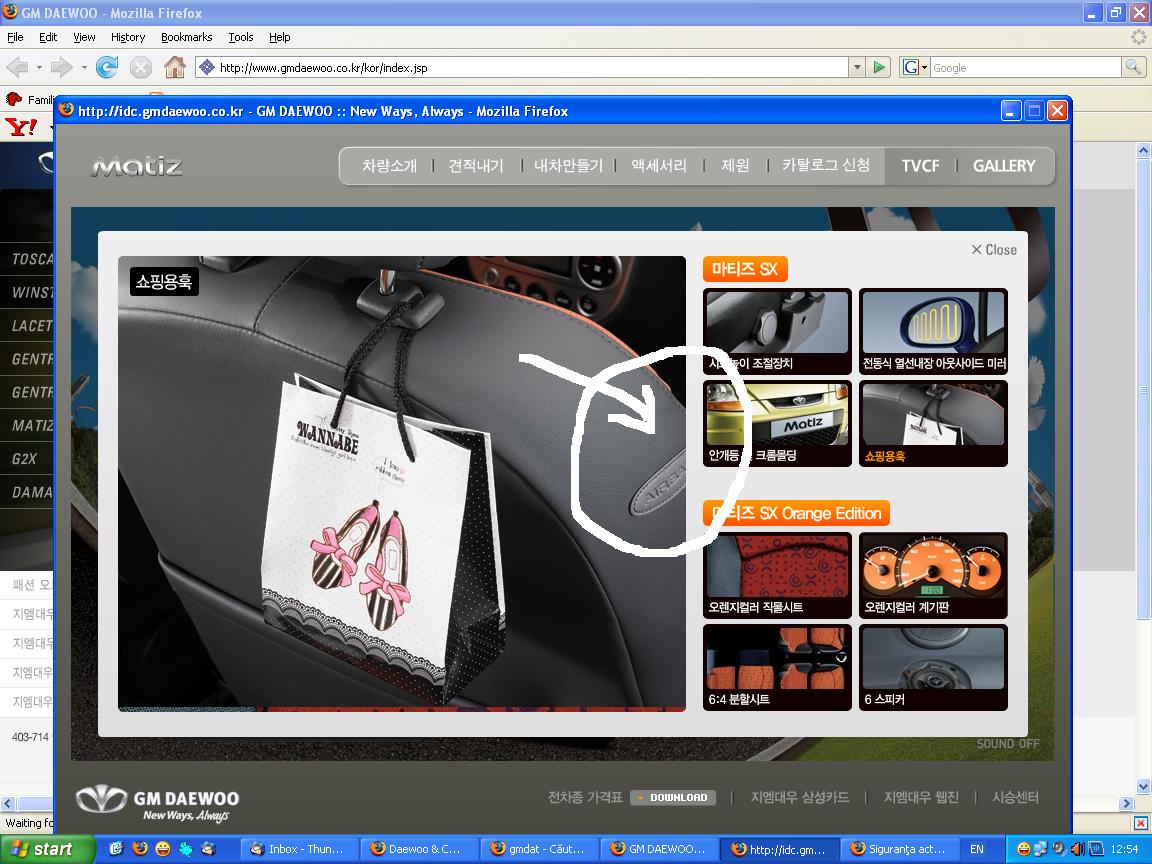1152x864 pixels.
Task: Toggle SOUND OFF in the popup
Action: pyautogui.click(x=1008, y=744)
